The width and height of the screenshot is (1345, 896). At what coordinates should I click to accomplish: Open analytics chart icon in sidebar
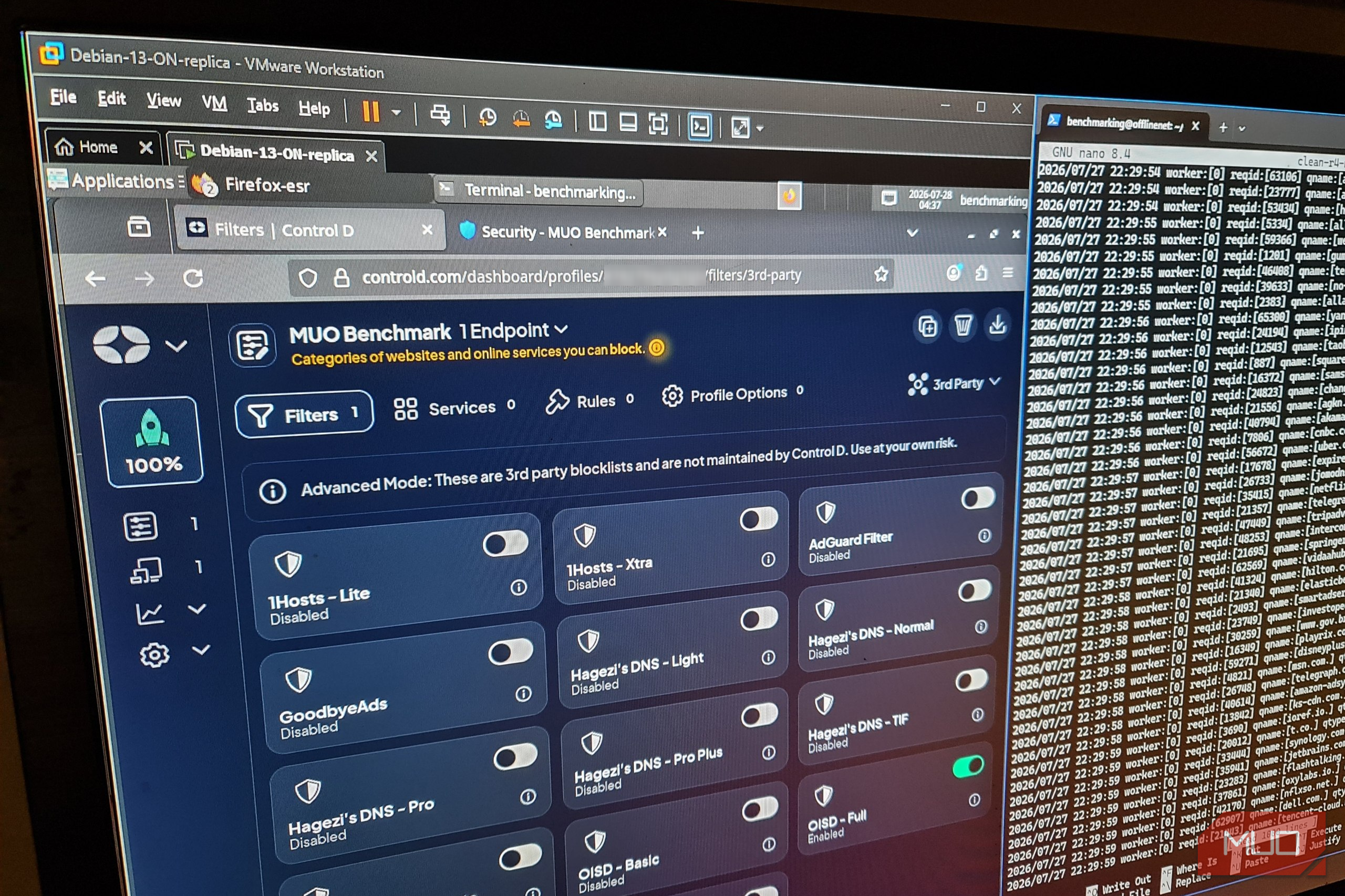(x=150, y=614)
